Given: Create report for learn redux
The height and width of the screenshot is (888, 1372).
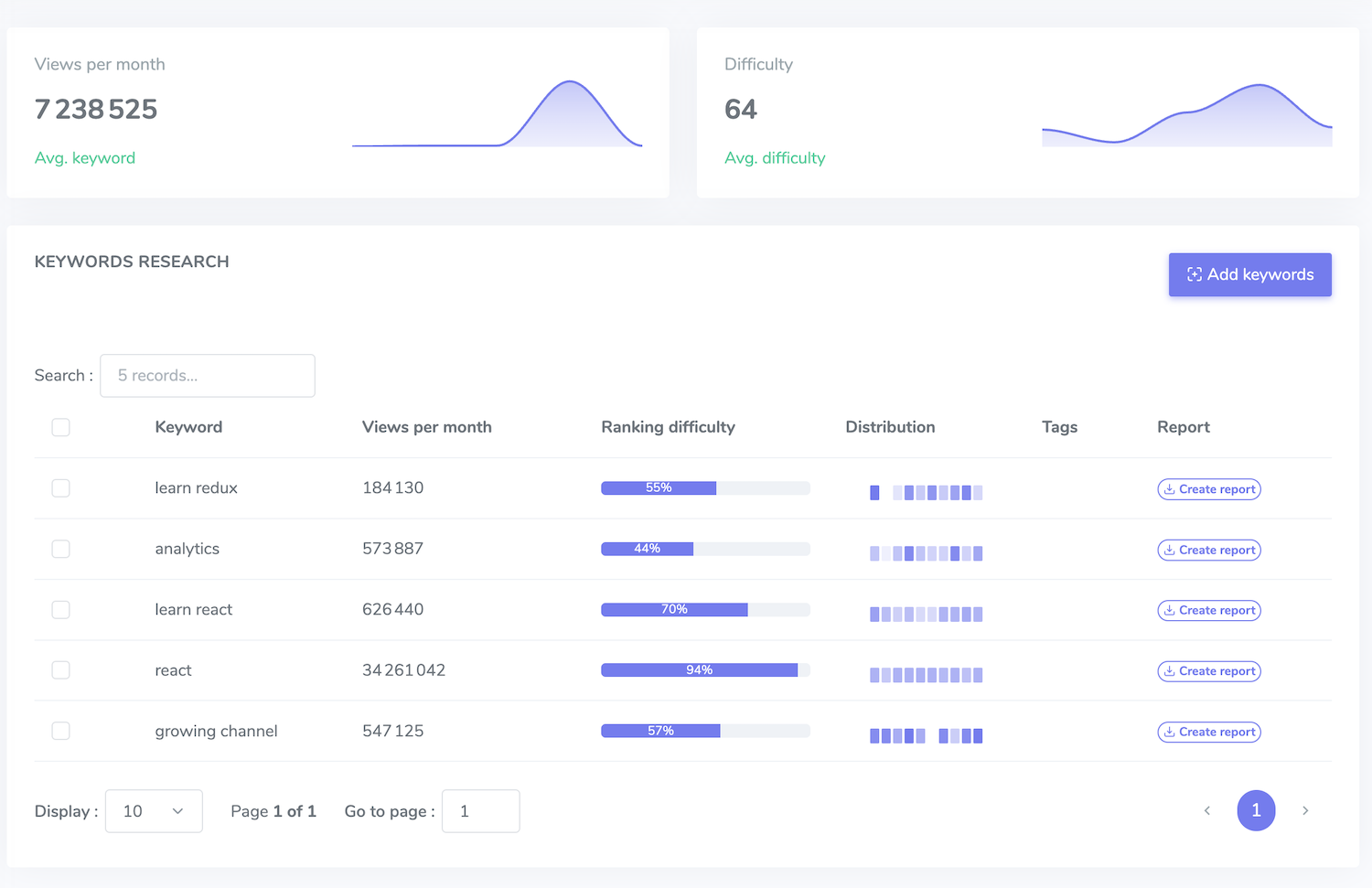Looking at the screenshot, I should (x=1209, y=489).
